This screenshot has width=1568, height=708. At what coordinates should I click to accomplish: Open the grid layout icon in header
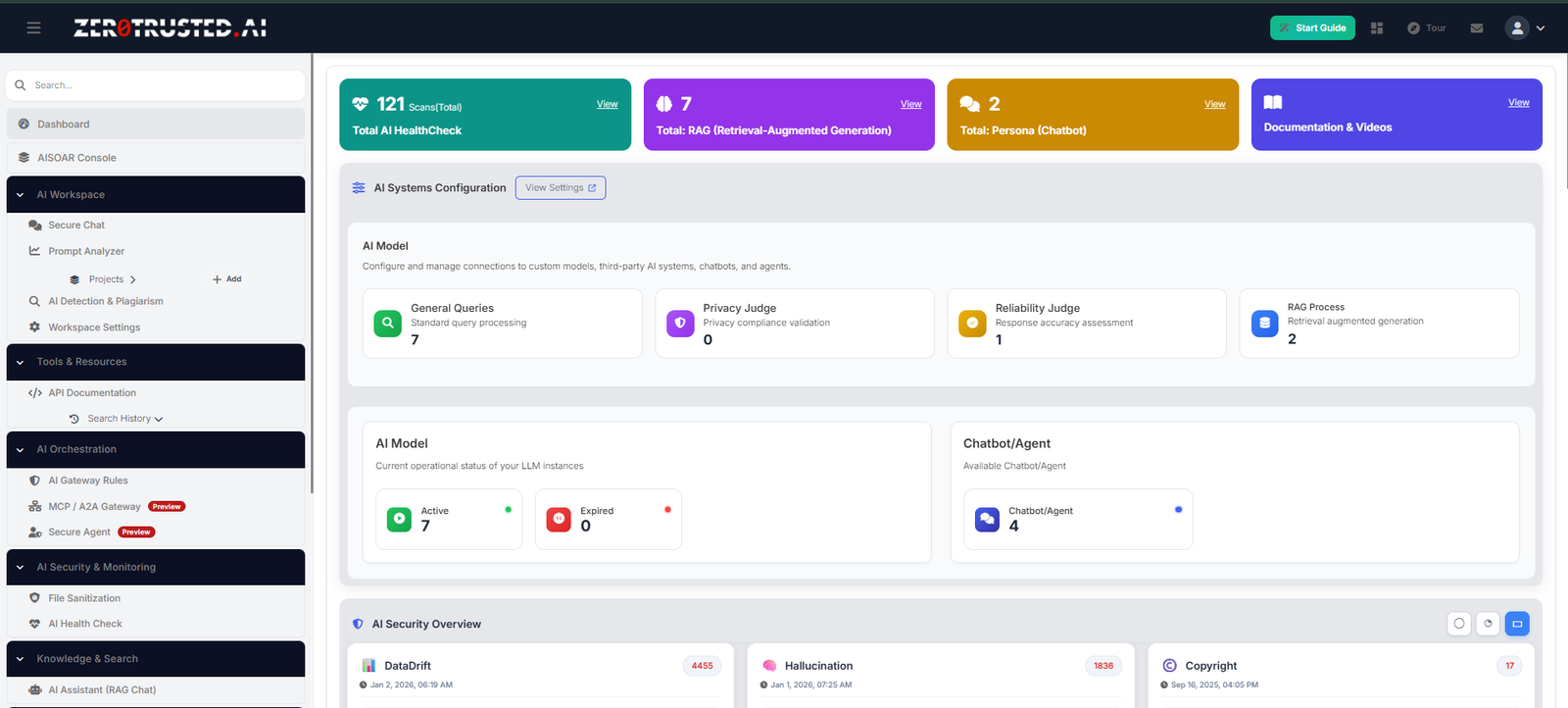[x=1377, y=28]
